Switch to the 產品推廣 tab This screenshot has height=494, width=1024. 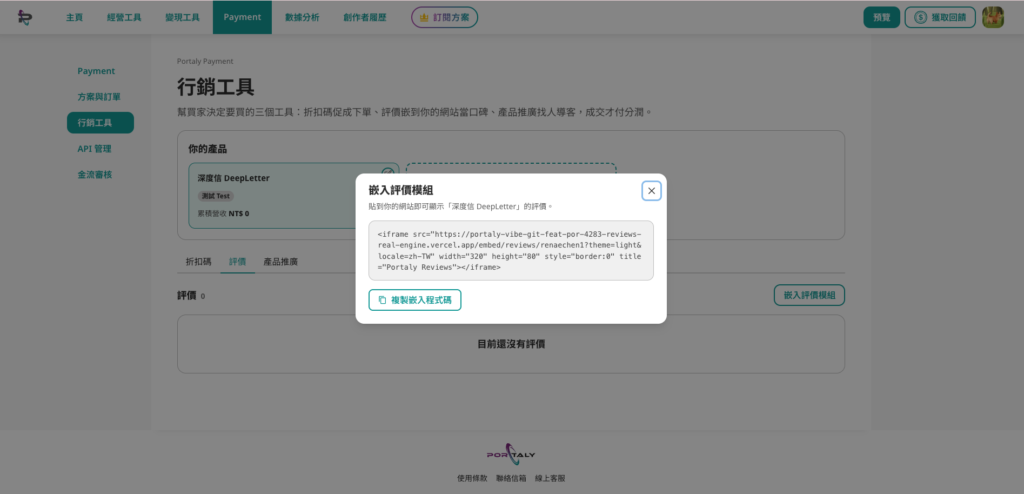281,261
